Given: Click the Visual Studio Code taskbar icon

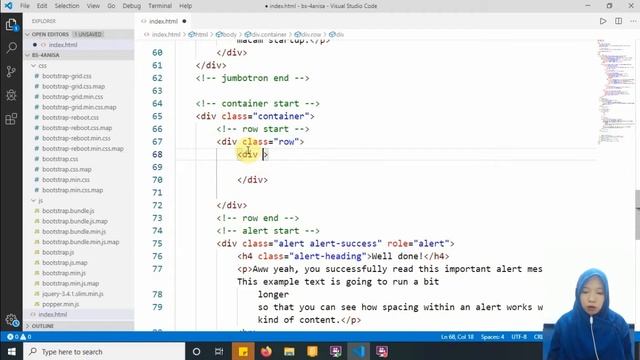Looking at the screenshot, I should (x=359, y=351).
